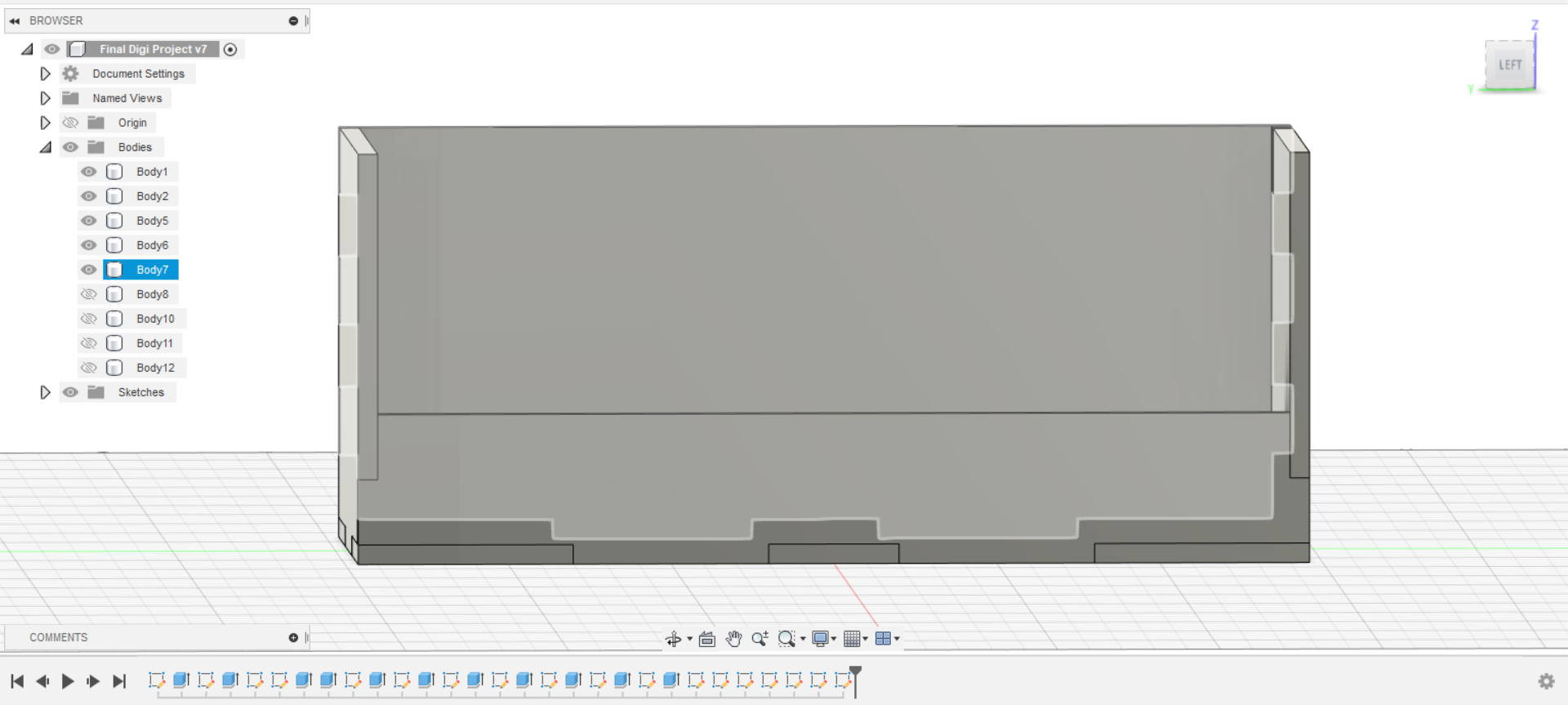Step forward one timeline feature
1568x705 pixels.
[93, 681]
